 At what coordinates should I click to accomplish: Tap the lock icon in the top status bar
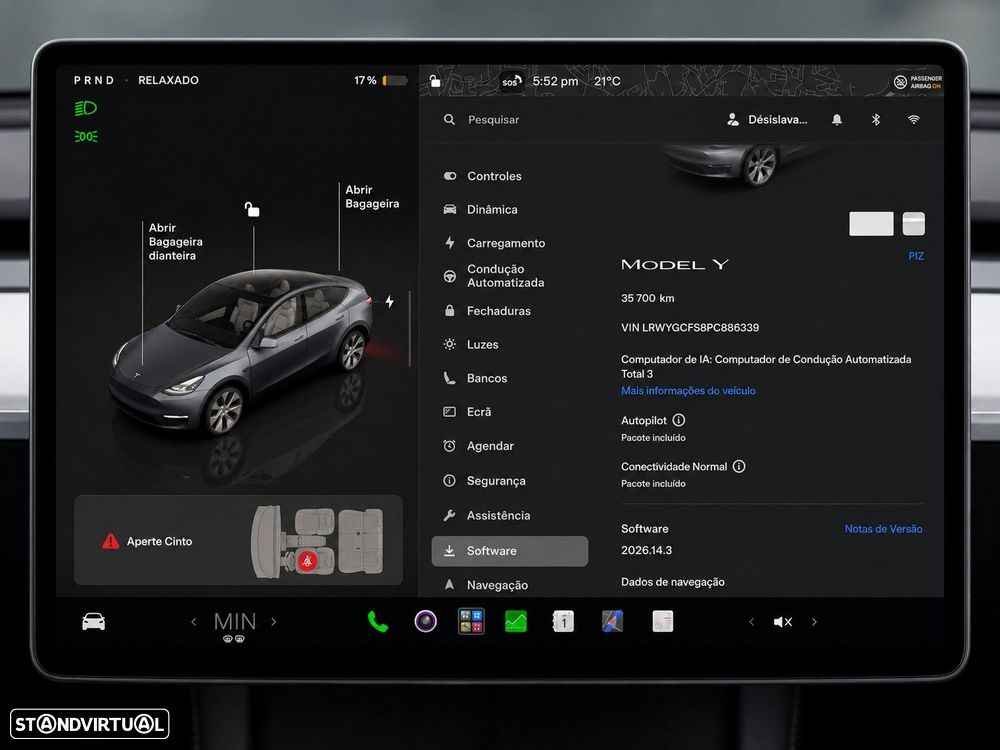[x=435, y=81]
